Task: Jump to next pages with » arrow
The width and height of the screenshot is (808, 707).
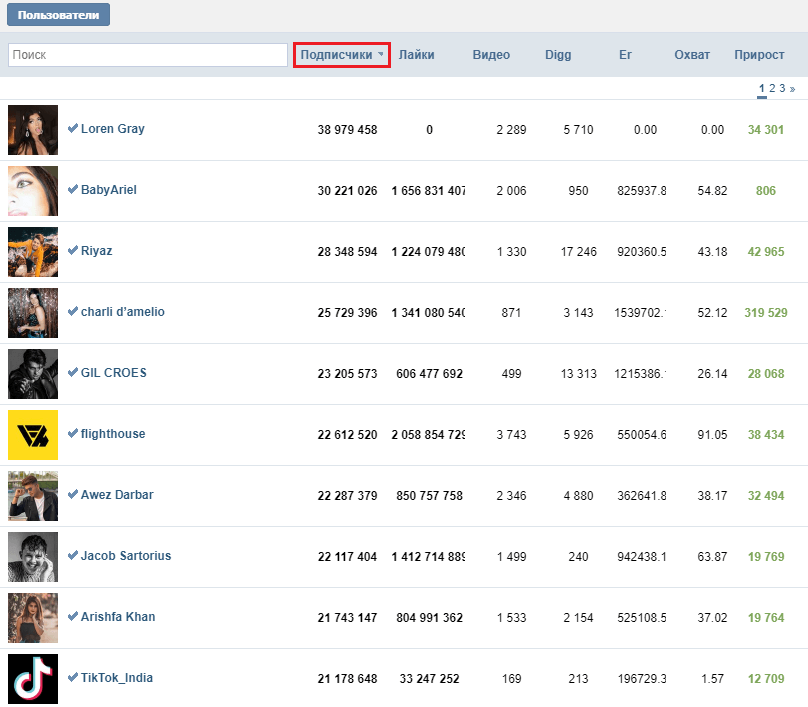Action: click(793, 89)
